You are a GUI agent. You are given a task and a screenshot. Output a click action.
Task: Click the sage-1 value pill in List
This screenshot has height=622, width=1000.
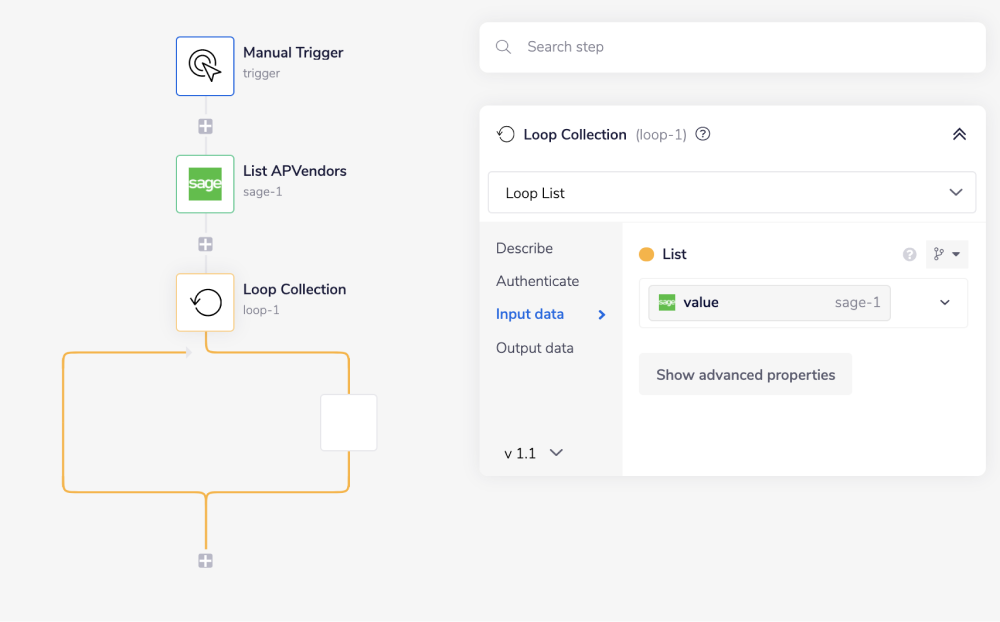(768, 303)
